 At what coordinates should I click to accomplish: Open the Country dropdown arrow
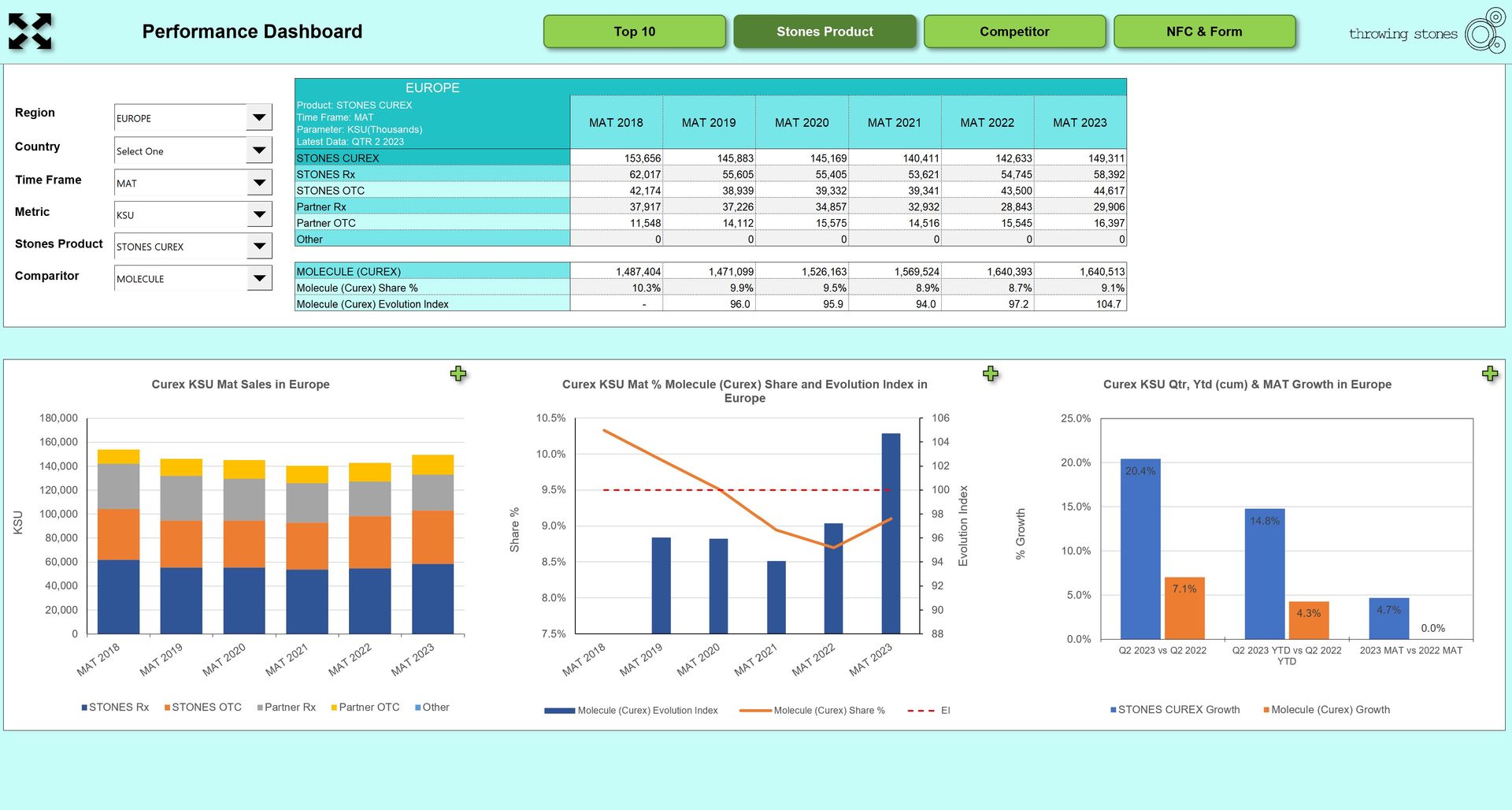pos(259,150)
